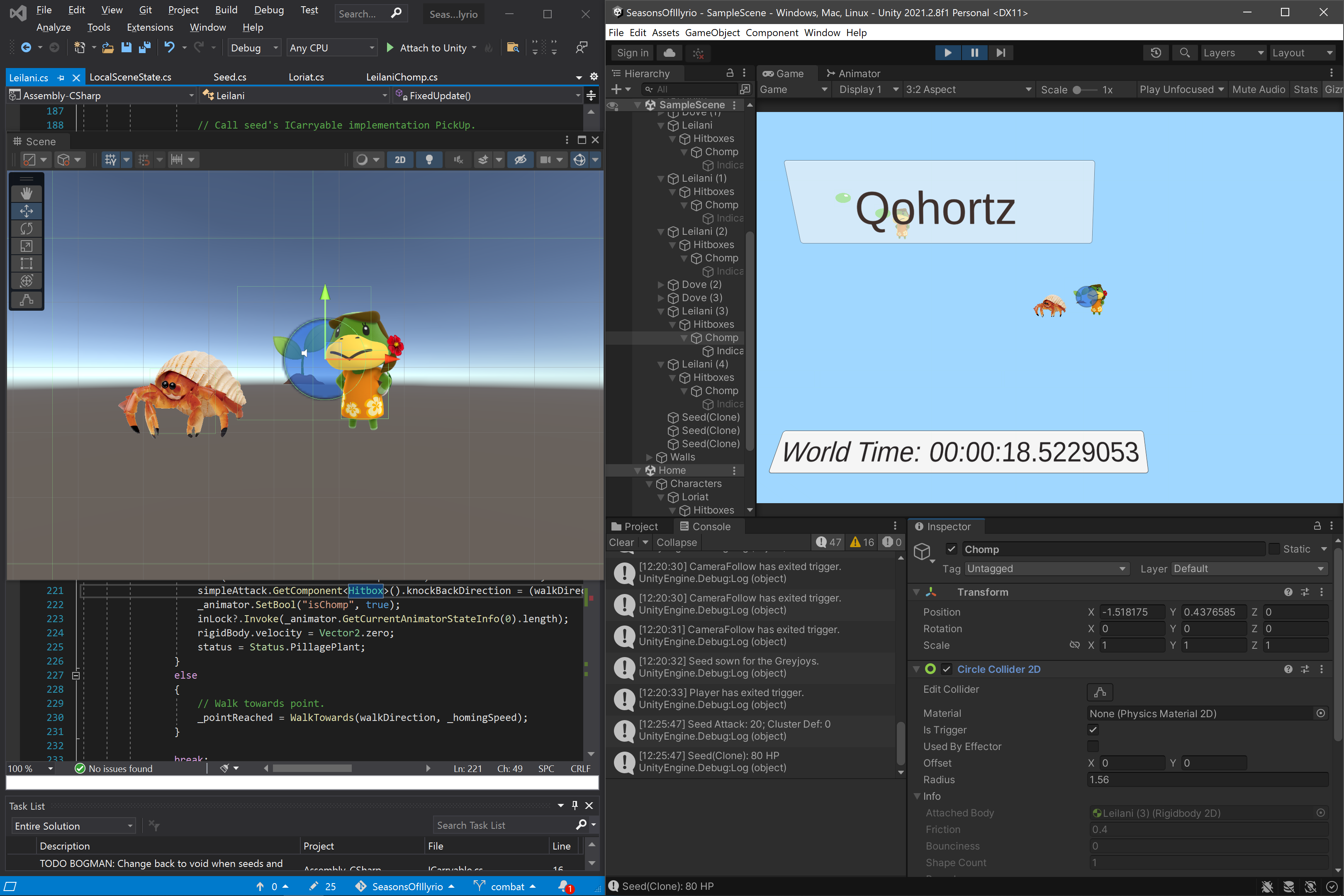Select the Rect tool in the Scene toolbar
The image size is (1344, 896).
[x=26, y=263]
